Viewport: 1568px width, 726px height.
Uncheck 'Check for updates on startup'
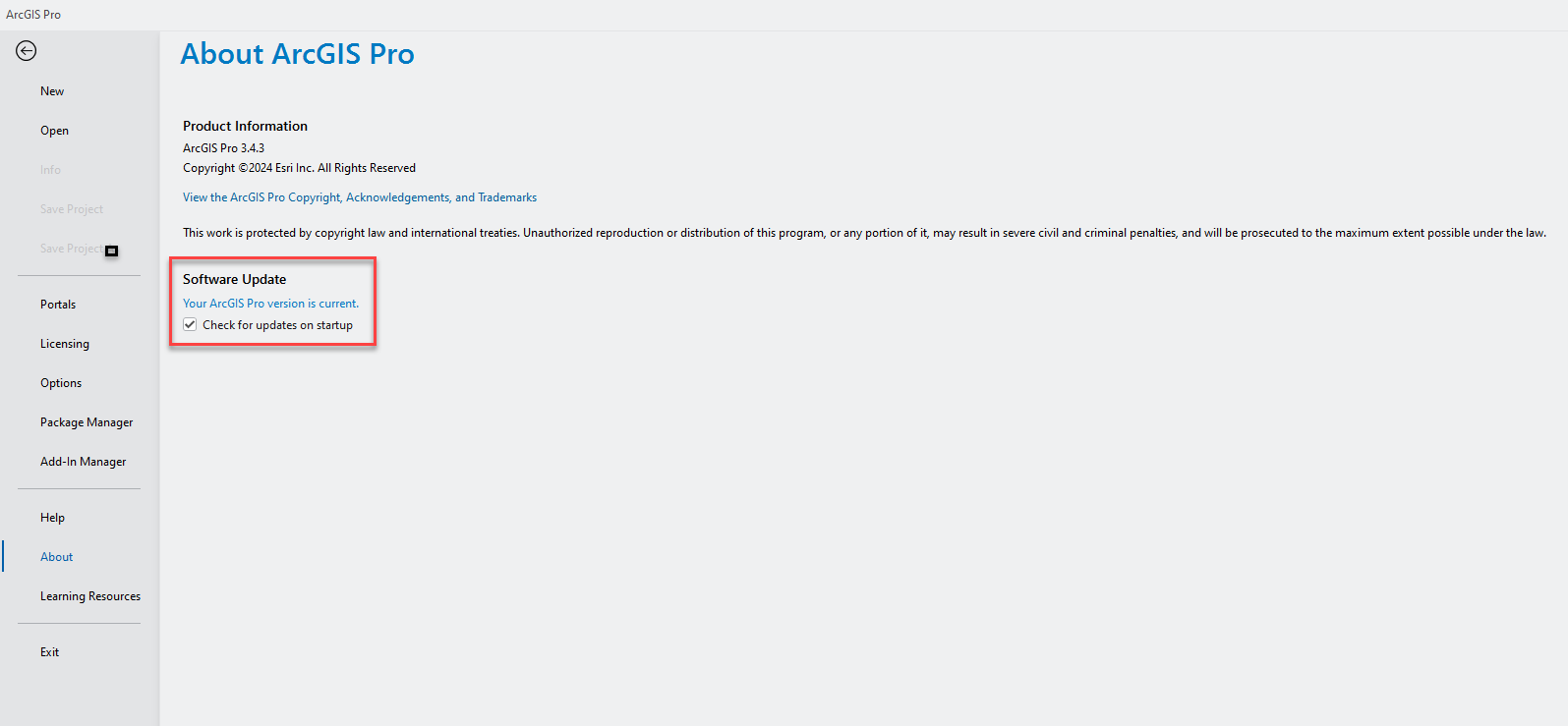[x=190, y=325]
